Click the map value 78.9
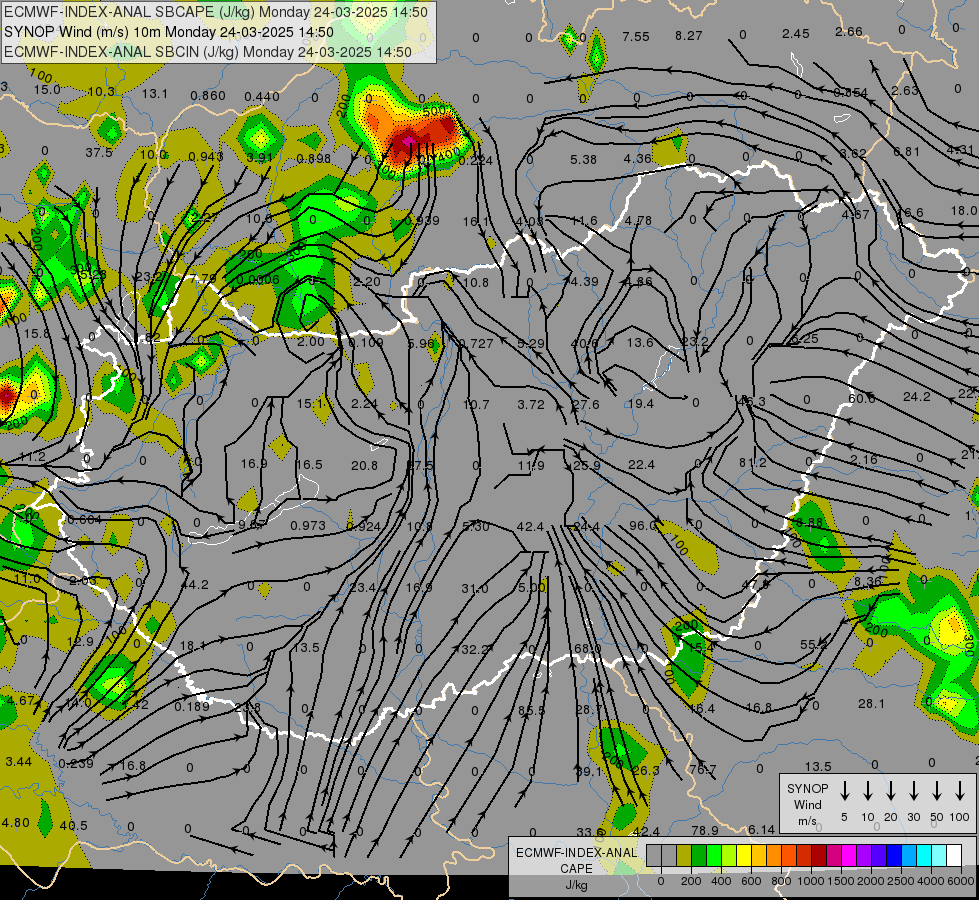The image size is (979, 900). click(x=705, y=830)
